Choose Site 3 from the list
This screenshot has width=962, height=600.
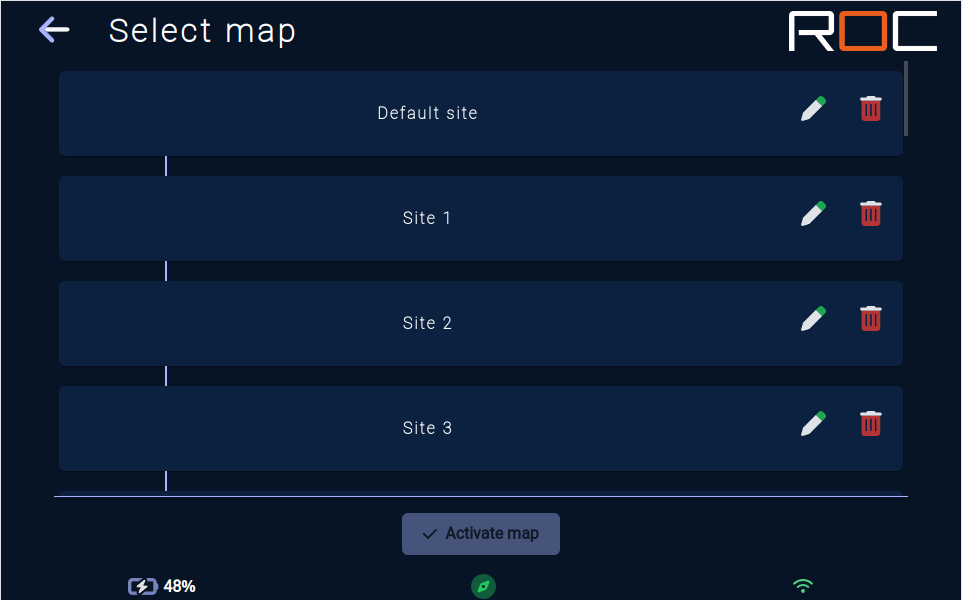pos(481,428)
